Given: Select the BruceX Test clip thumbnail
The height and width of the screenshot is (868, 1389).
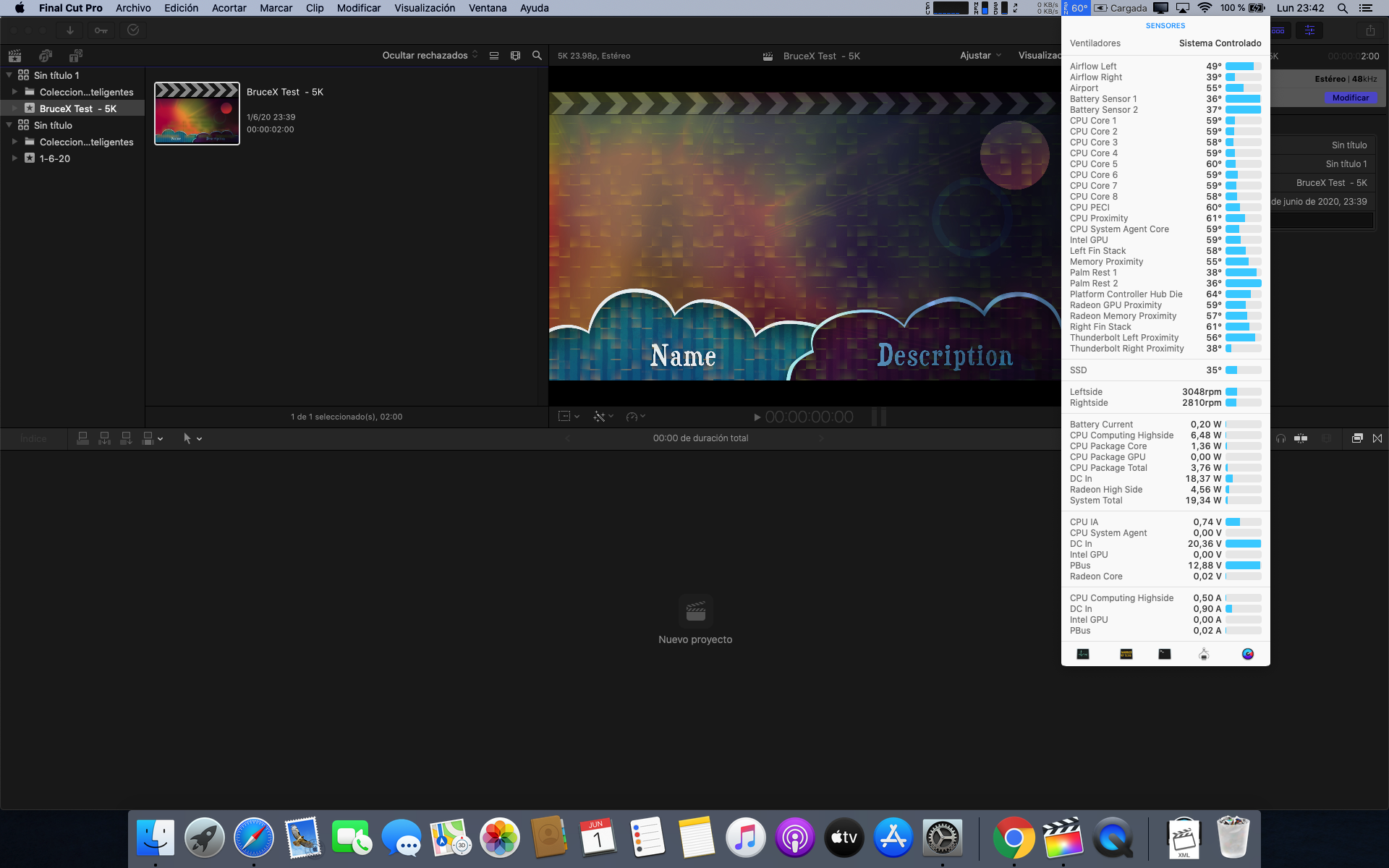Looking at the screenshot, I should (197, 114).
